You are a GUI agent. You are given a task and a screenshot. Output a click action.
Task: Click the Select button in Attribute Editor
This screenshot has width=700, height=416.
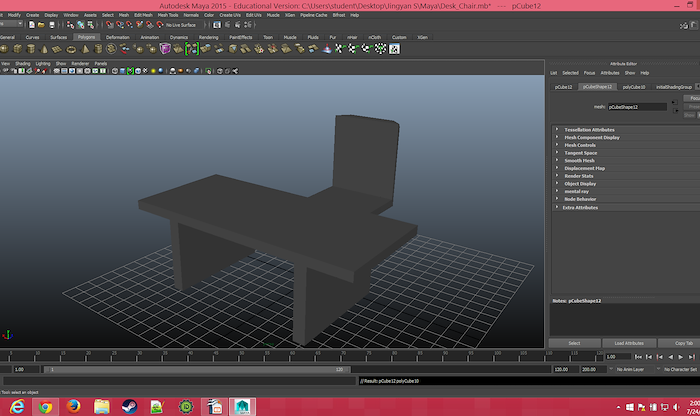[575, 343]
